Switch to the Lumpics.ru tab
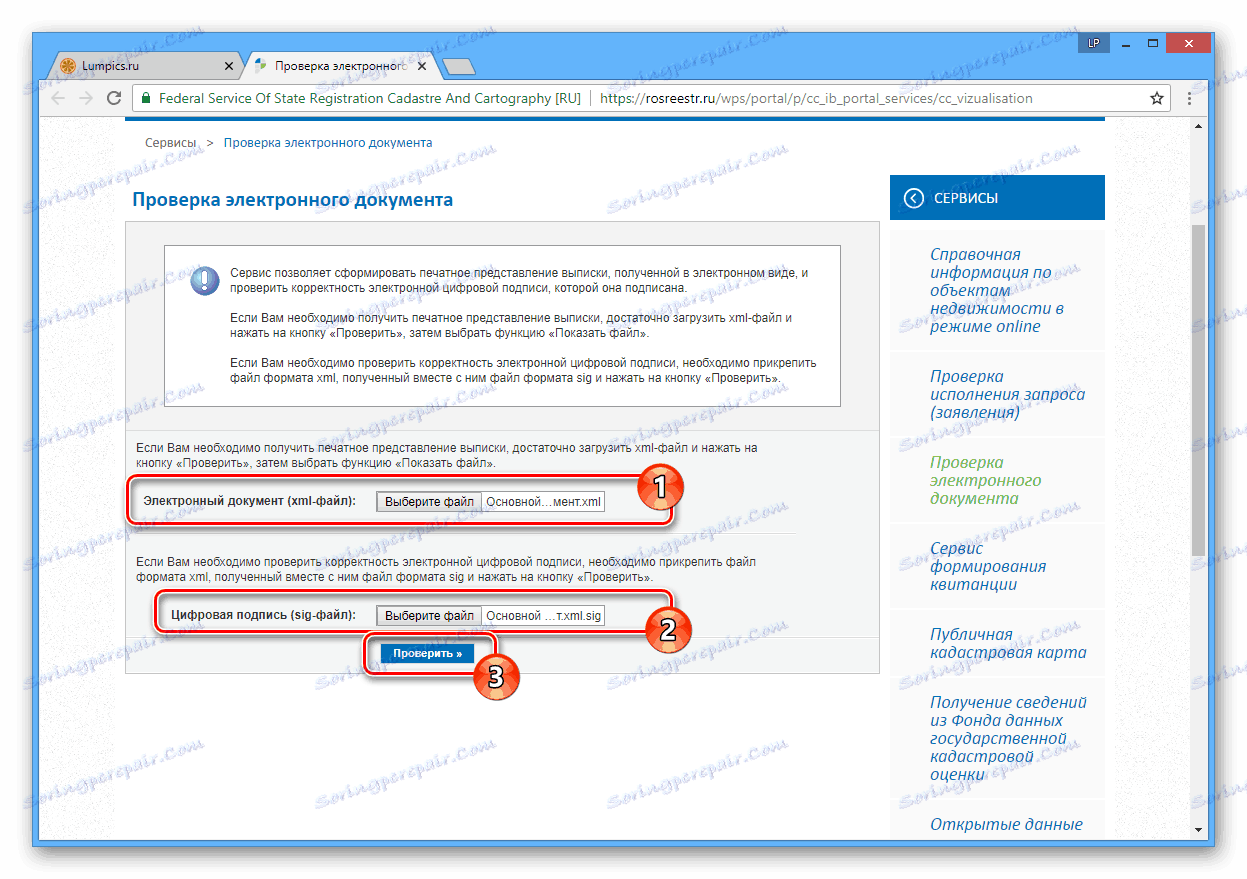The width and height of the screenshot is (1247, 879). pos(145,66)
